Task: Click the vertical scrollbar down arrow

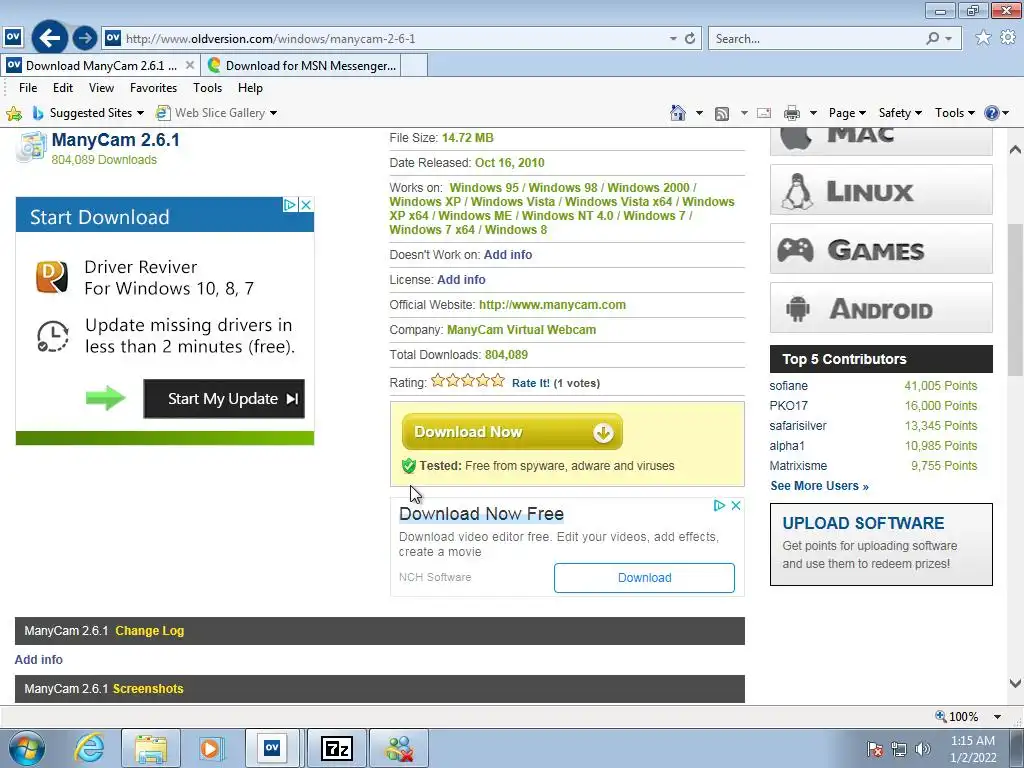Action: 1015,683
